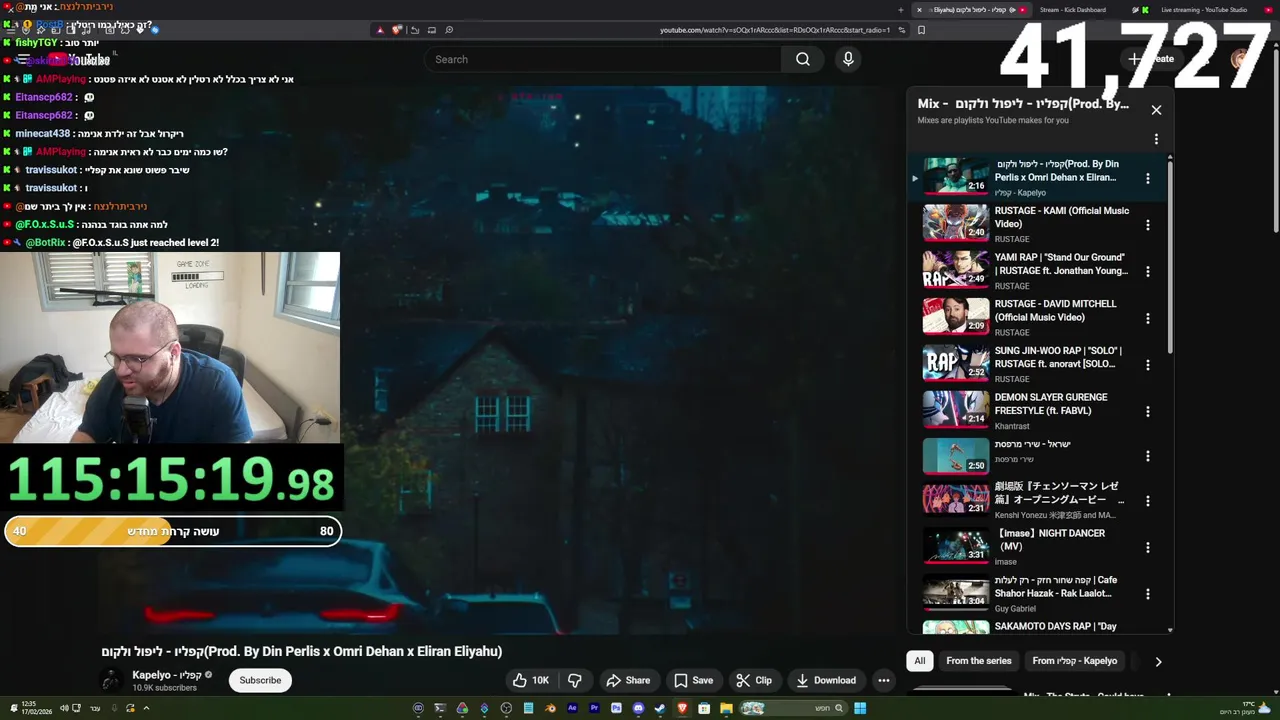
Task: Open menu for YAMI RAP item
Action: 1148,271
